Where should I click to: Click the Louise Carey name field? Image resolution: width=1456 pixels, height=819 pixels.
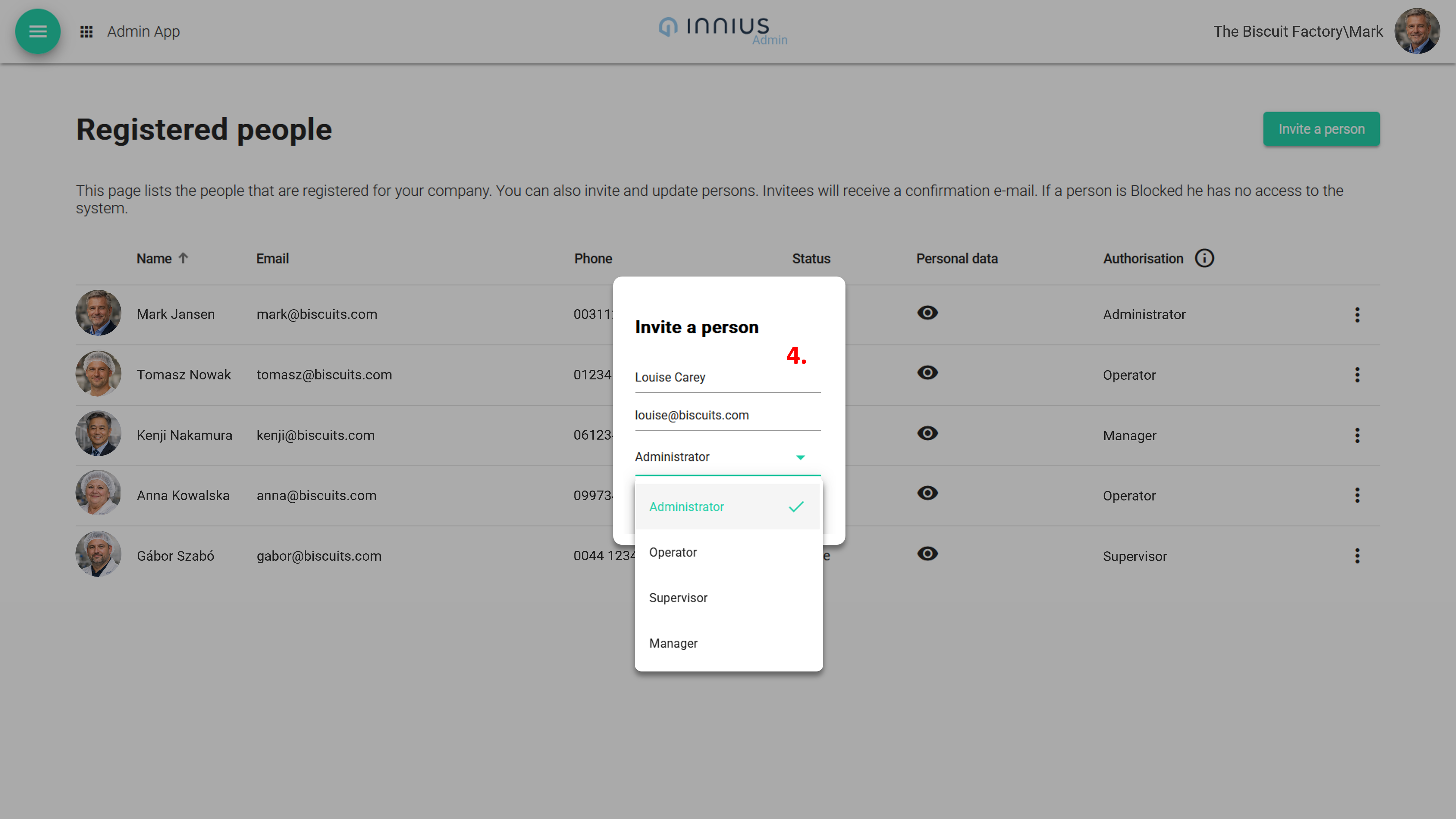(x=727, y=377)
